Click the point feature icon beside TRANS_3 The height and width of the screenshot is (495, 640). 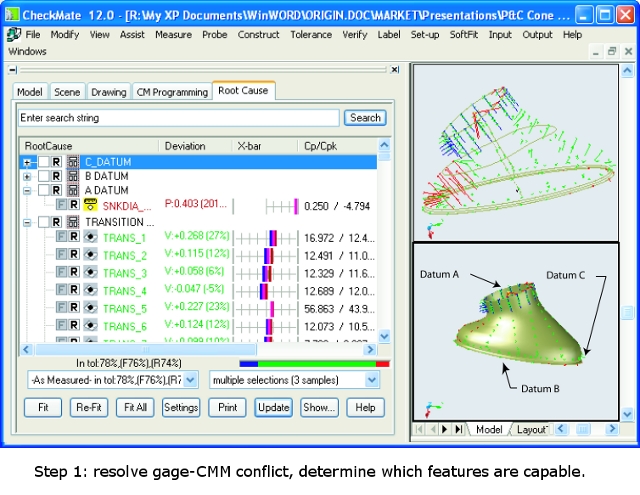90,272
